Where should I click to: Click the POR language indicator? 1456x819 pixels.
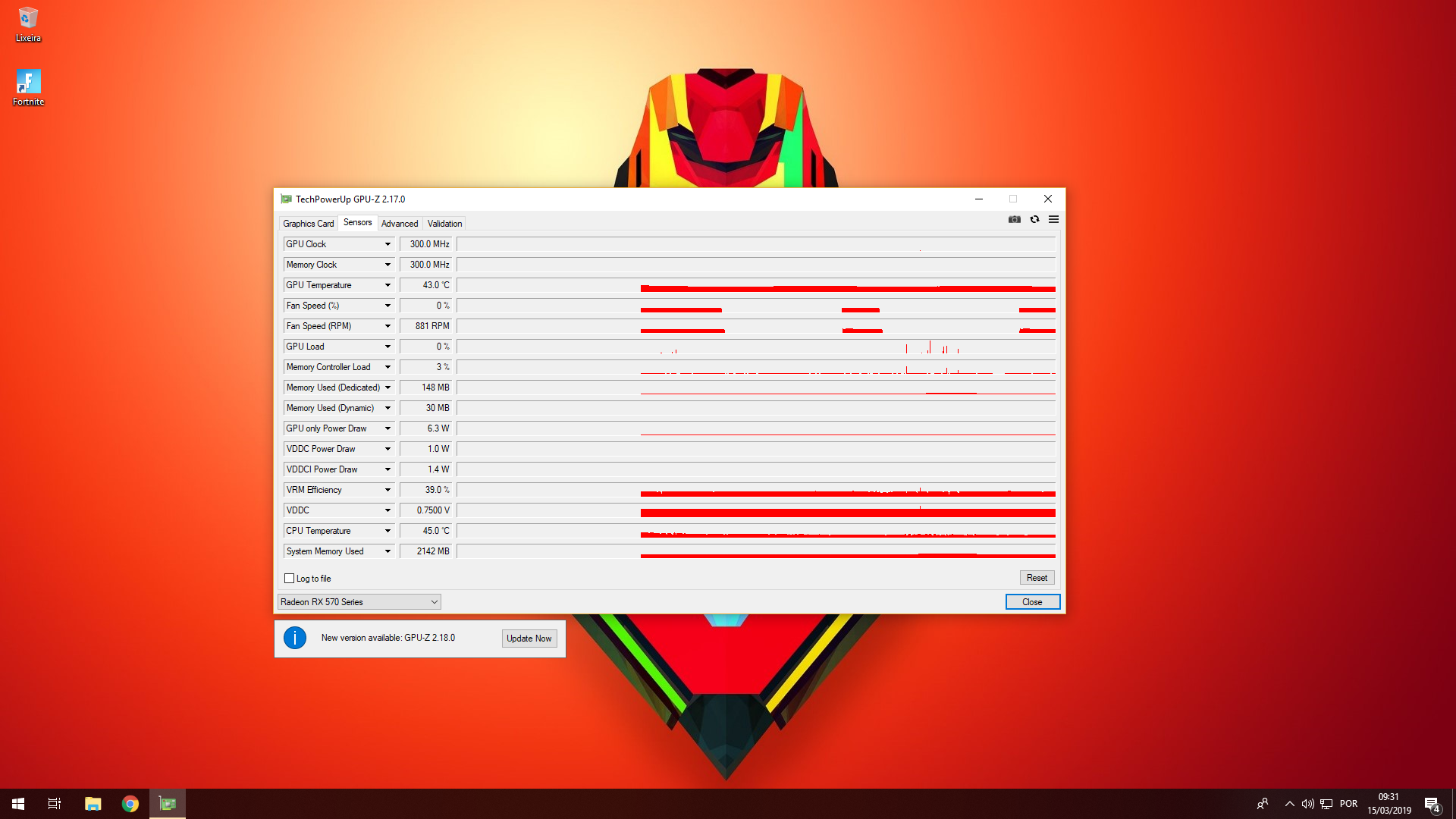point(1348,804)
